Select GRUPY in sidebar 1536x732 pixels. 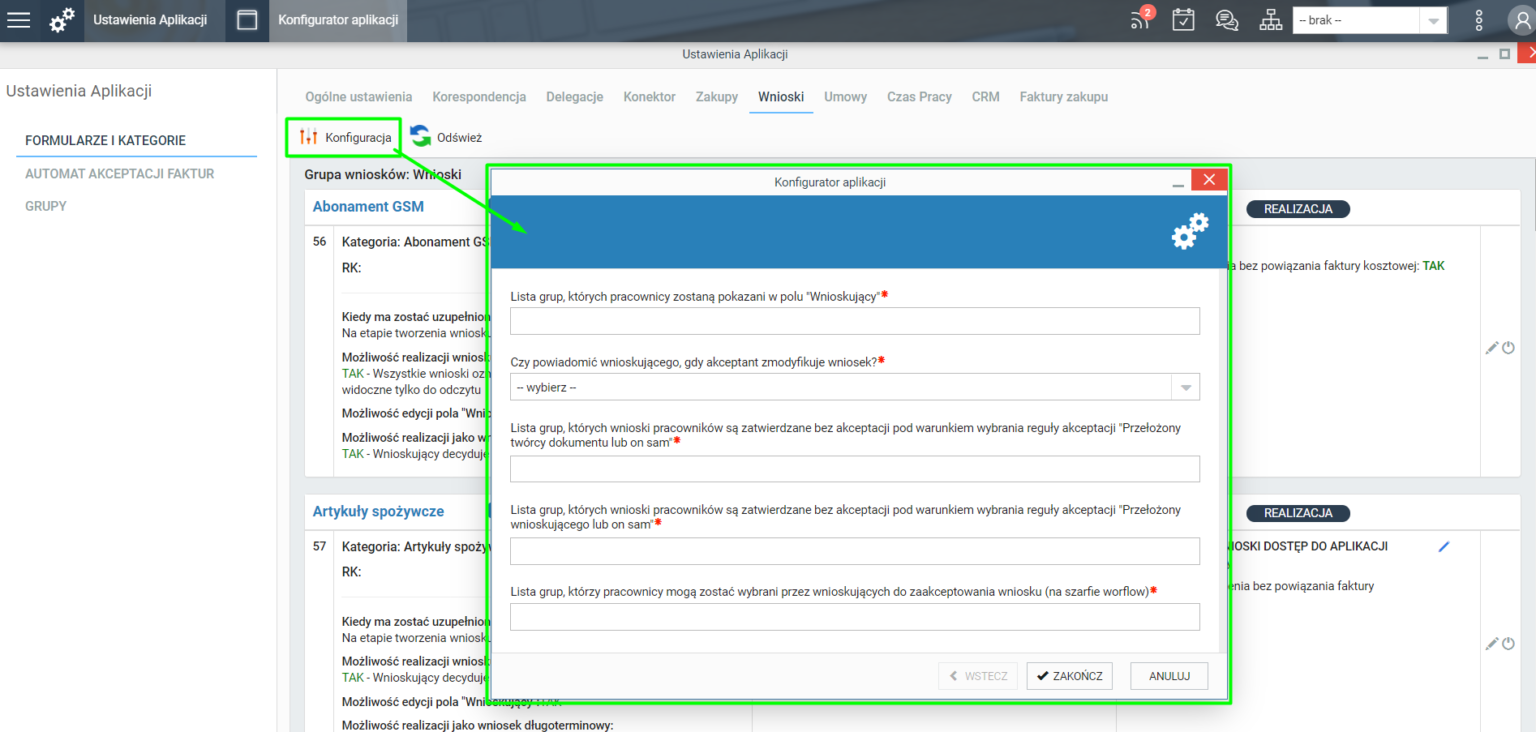pos(46,206)
